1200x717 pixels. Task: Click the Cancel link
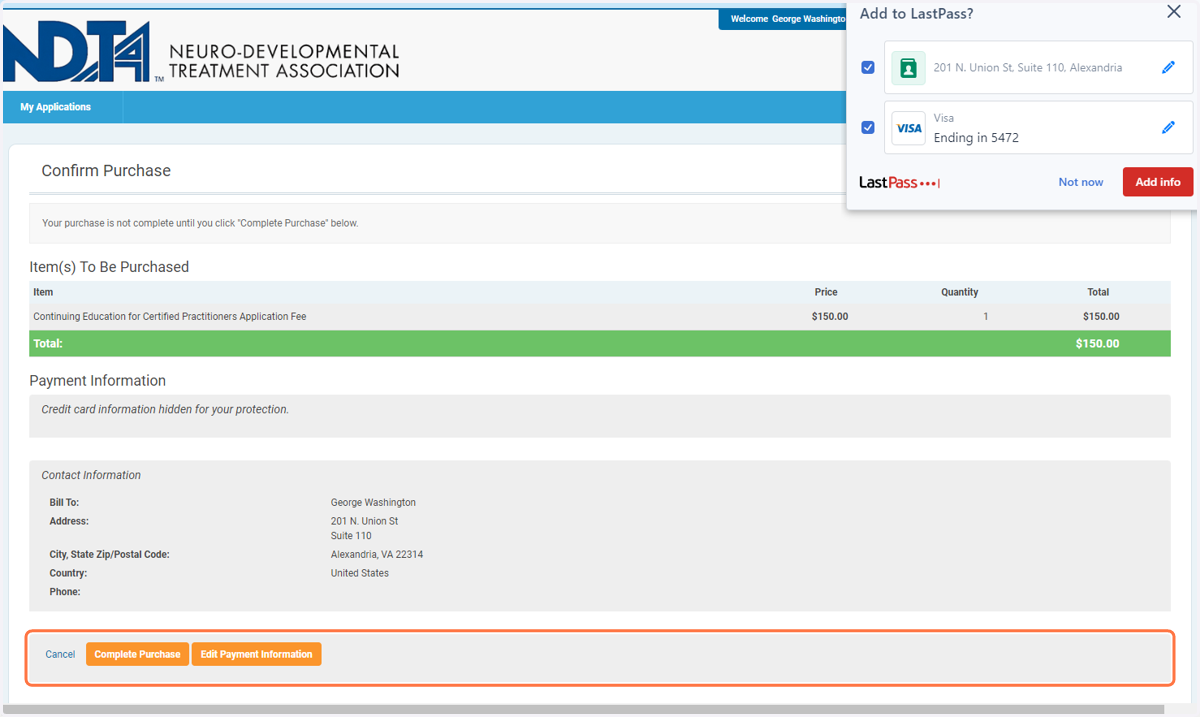60,654
